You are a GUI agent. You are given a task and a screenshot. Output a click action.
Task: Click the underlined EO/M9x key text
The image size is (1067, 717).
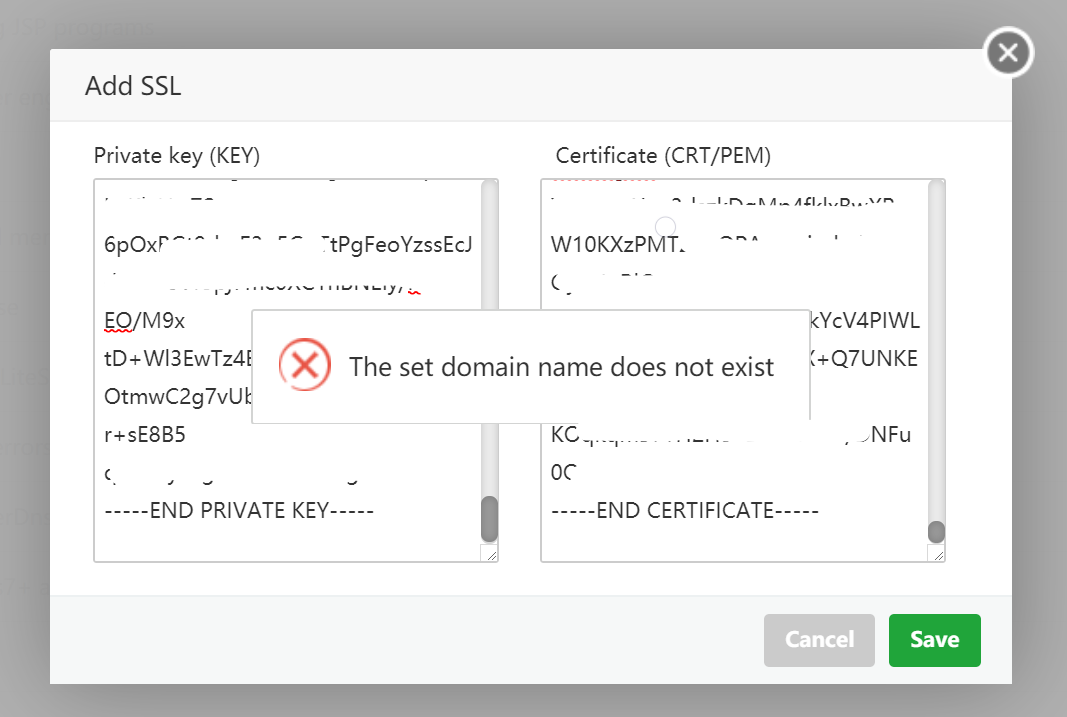pos(145,321)
